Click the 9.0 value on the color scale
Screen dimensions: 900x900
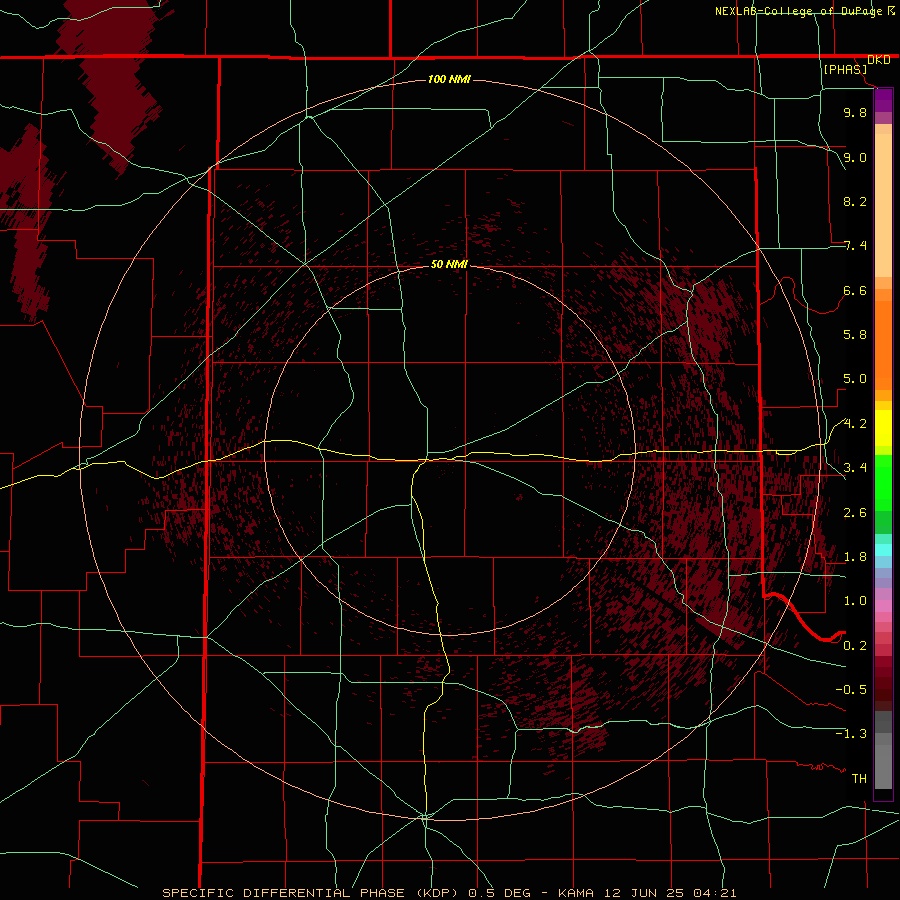pos(855,157)
